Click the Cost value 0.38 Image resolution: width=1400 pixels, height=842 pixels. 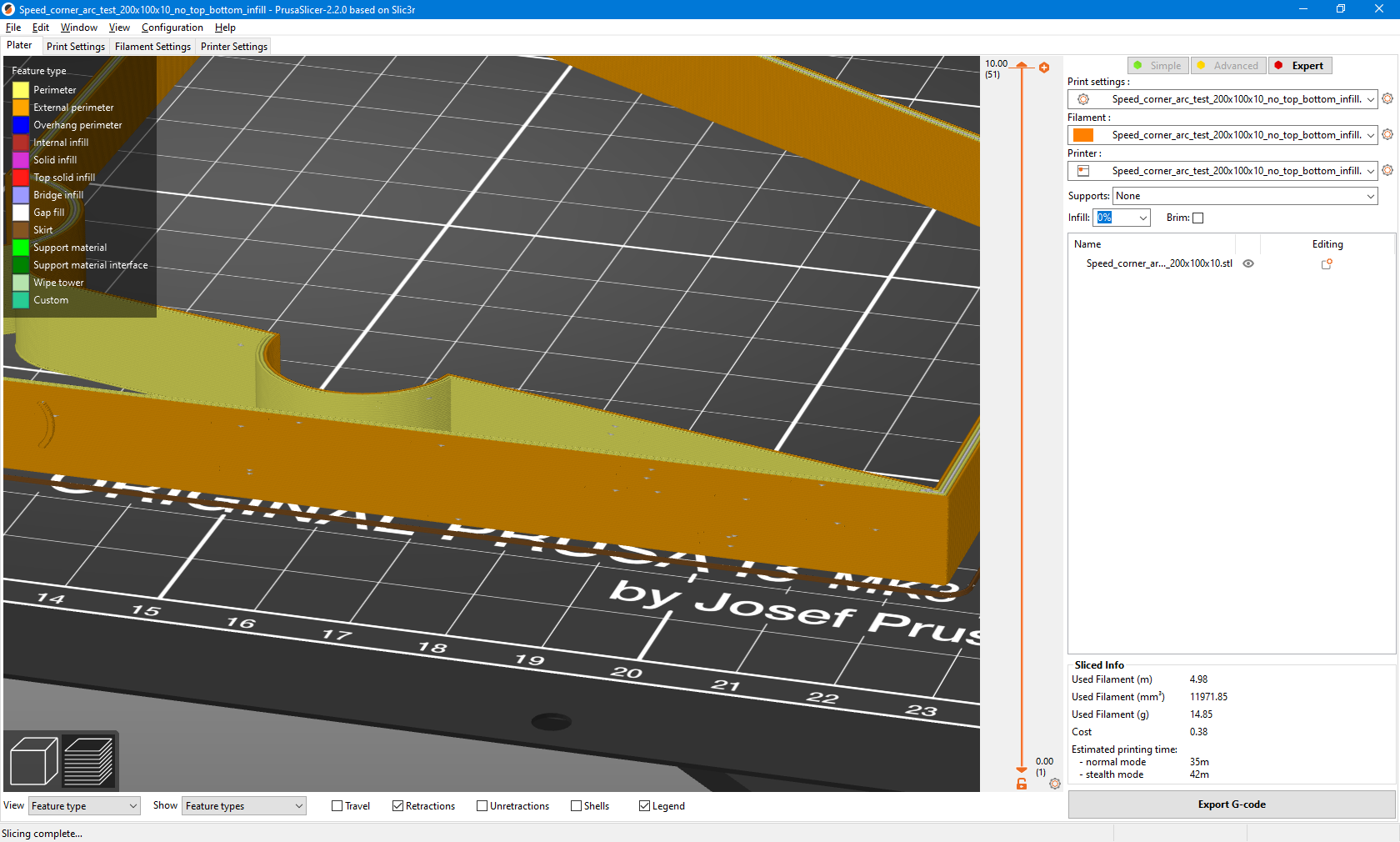[x=1198, y=732]
